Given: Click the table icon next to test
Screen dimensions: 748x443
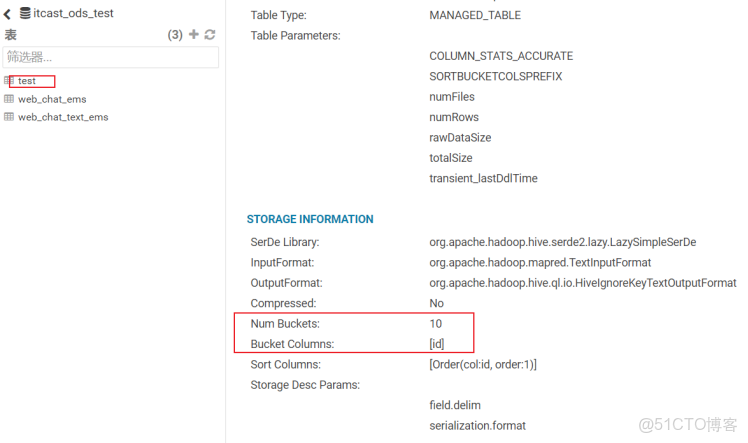Looking at the screenshot, I should coord(9,81).
